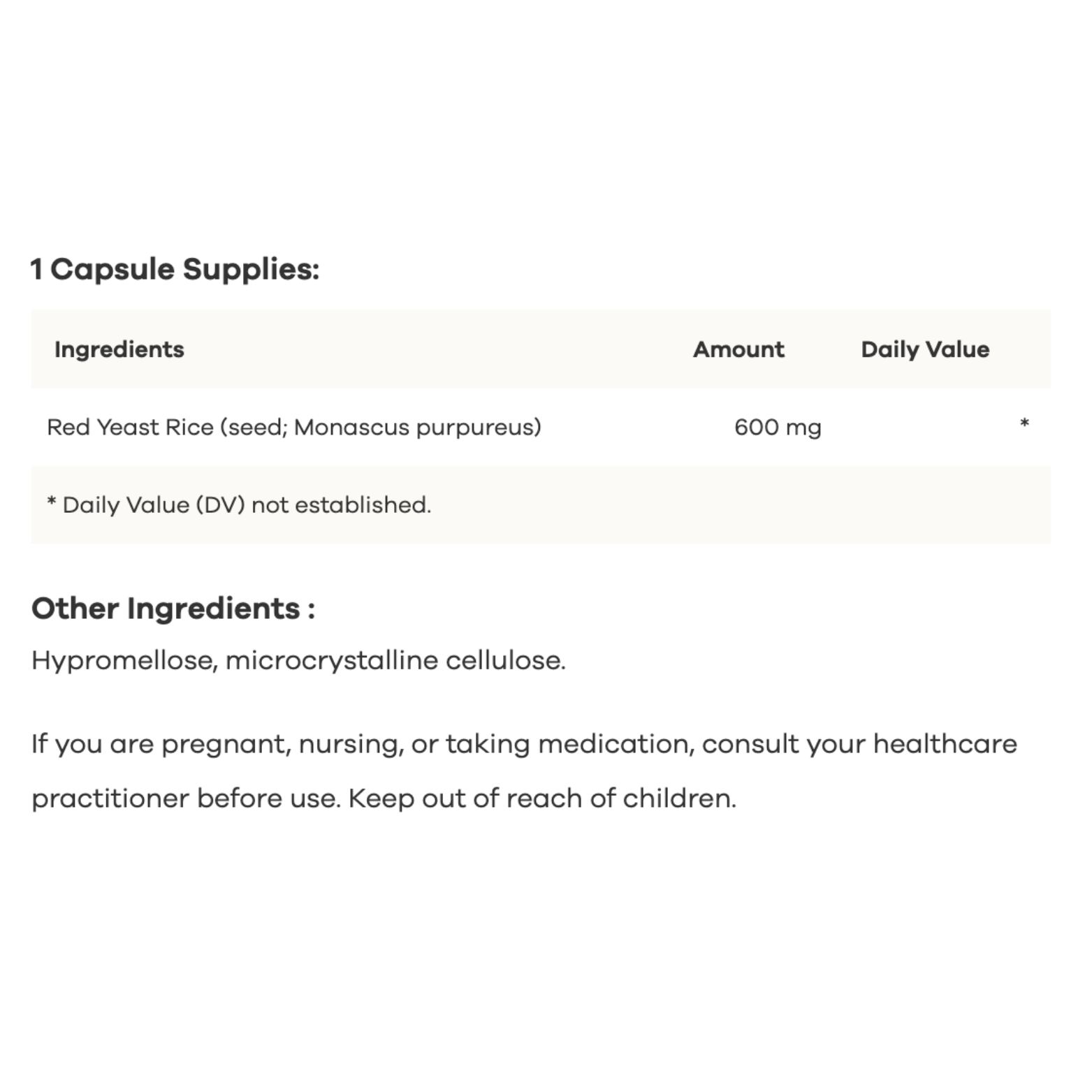The image size is (1092, 1092).
Task: Click the "1 Capsule Supplies:" heading
Action: click(175, 269)
